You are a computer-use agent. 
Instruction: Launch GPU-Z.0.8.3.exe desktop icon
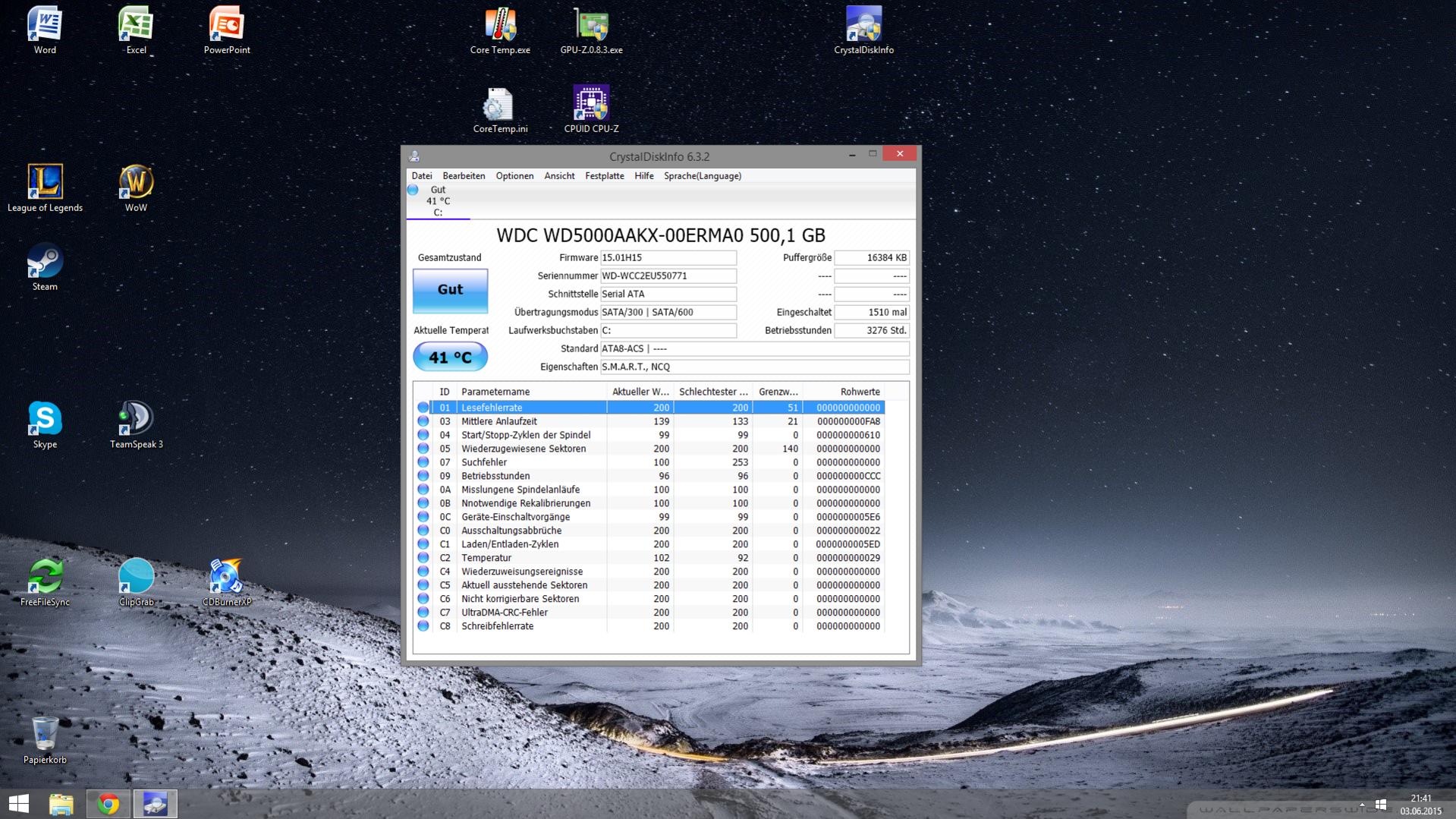point(591,30)
